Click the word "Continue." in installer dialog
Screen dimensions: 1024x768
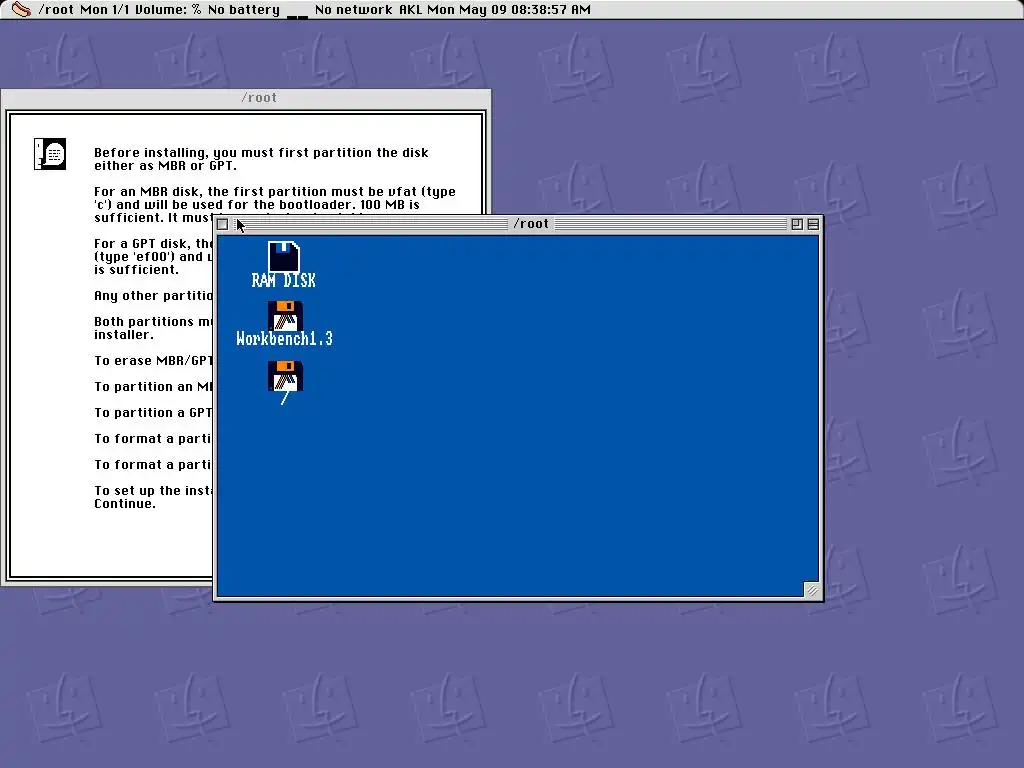[125, 504]
